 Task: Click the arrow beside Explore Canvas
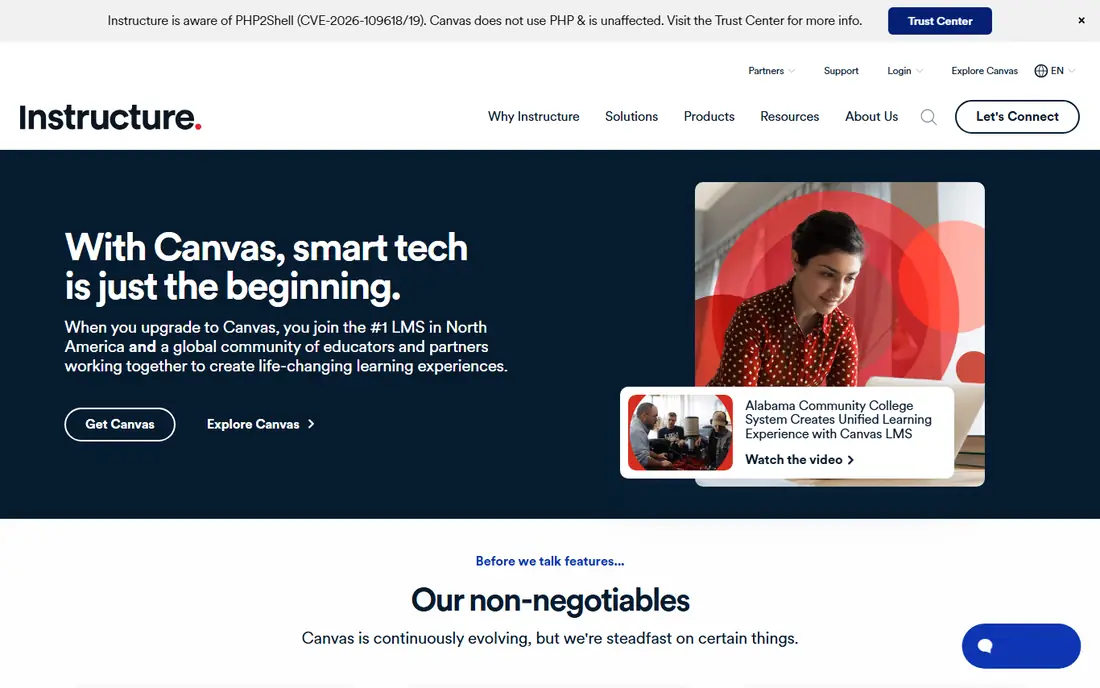311,424
